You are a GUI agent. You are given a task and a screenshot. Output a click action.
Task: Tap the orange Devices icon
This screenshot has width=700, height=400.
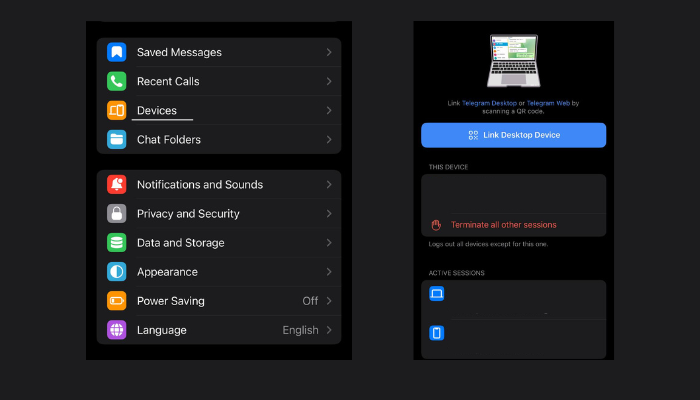pos(117,110)
